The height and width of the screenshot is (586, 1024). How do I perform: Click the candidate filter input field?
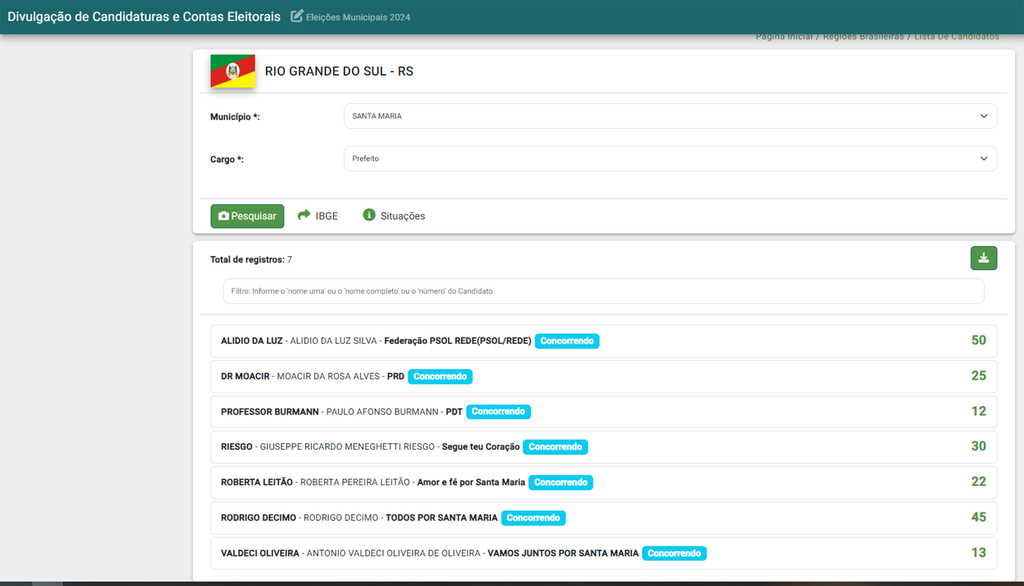[603, 291]
